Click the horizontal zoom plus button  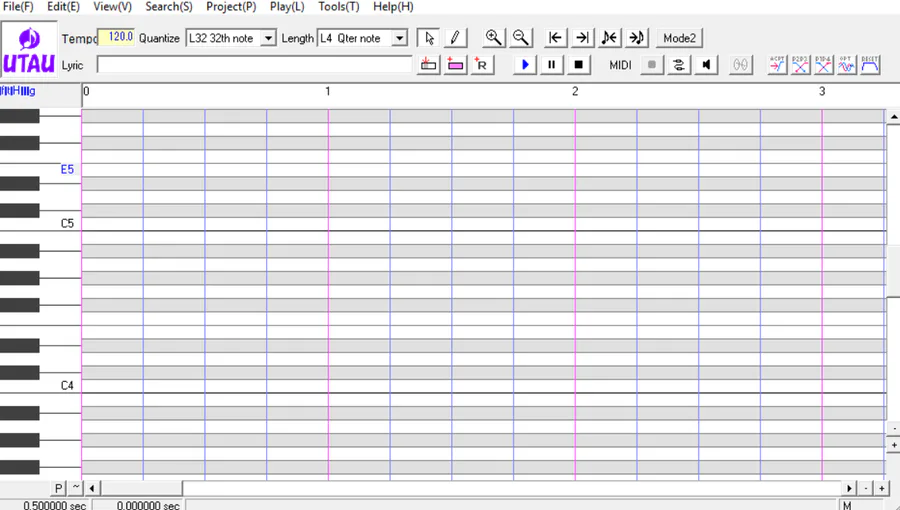click(882, 488)
